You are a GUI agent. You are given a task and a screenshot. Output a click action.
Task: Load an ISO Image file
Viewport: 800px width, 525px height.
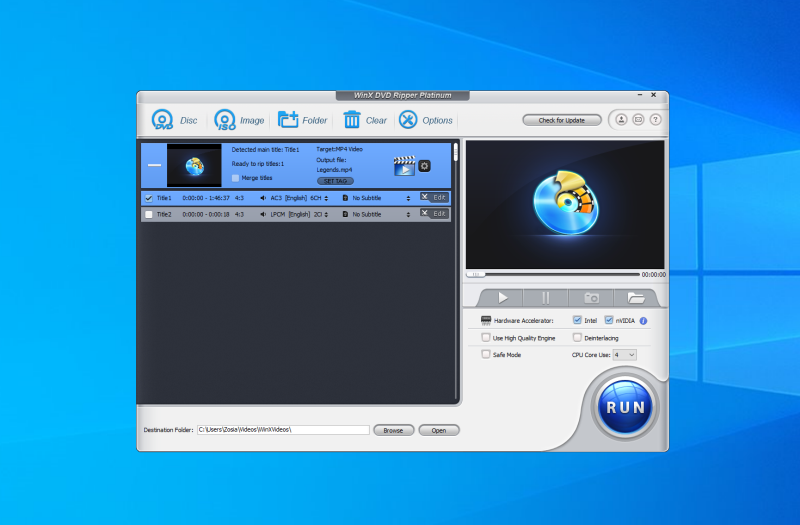225,120
